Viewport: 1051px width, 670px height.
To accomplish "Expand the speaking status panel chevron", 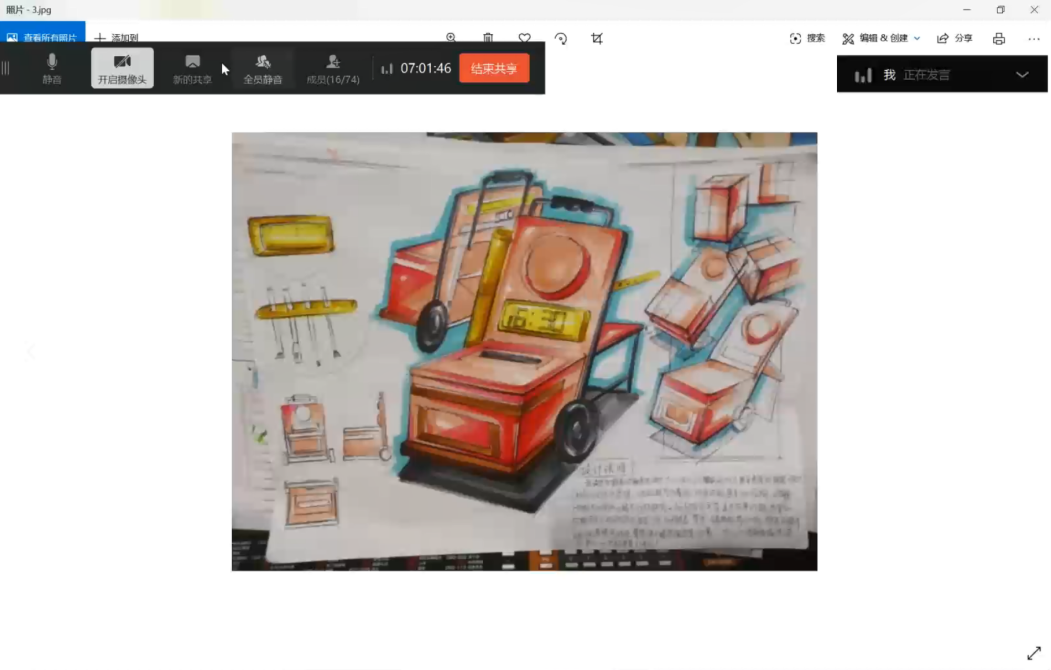I will (x=1021, y=74).
